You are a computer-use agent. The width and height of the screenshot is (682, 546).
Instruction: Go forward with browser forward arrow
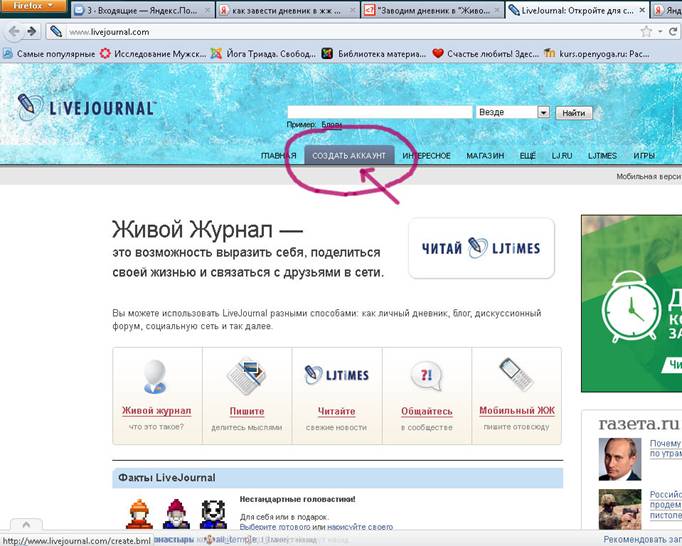[31, 31]
